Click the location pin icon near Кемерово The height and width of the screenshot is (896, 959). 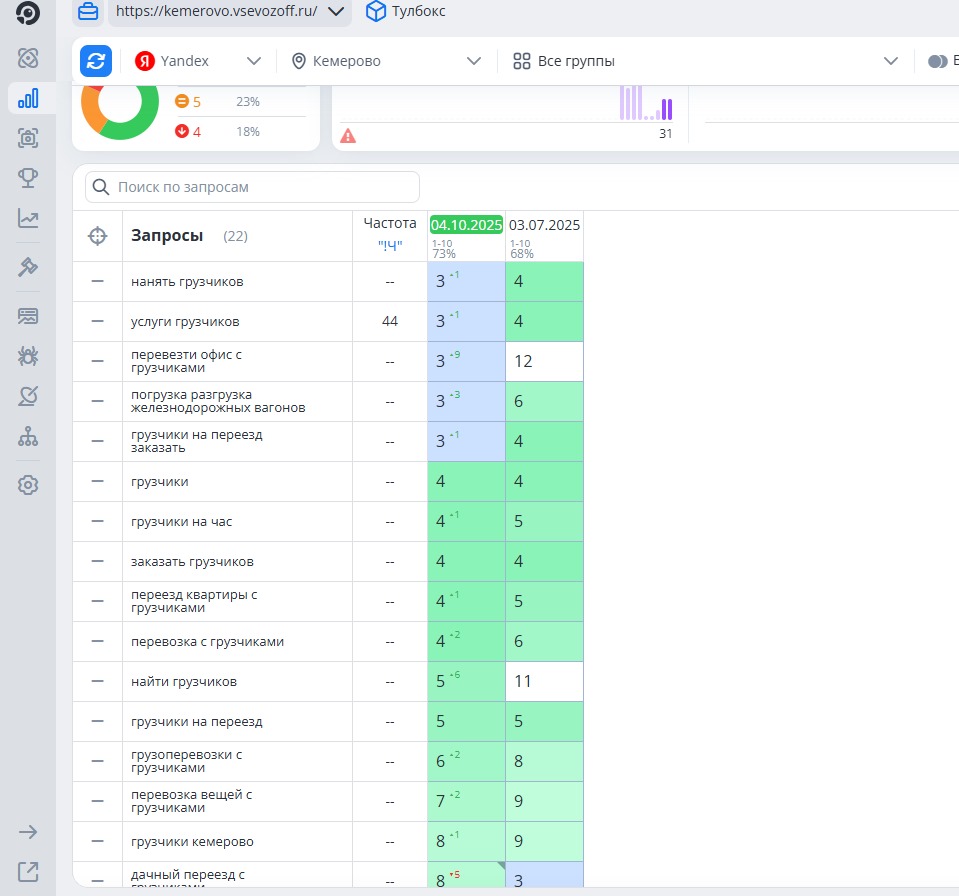coord(298,61)
